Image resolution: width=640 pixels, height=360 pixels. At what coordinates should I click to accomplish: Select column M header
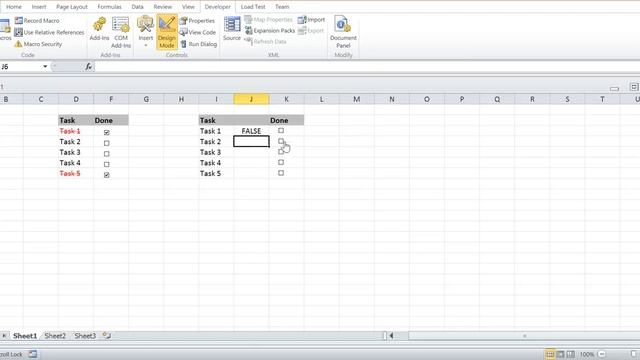click(x=356, y=99)
